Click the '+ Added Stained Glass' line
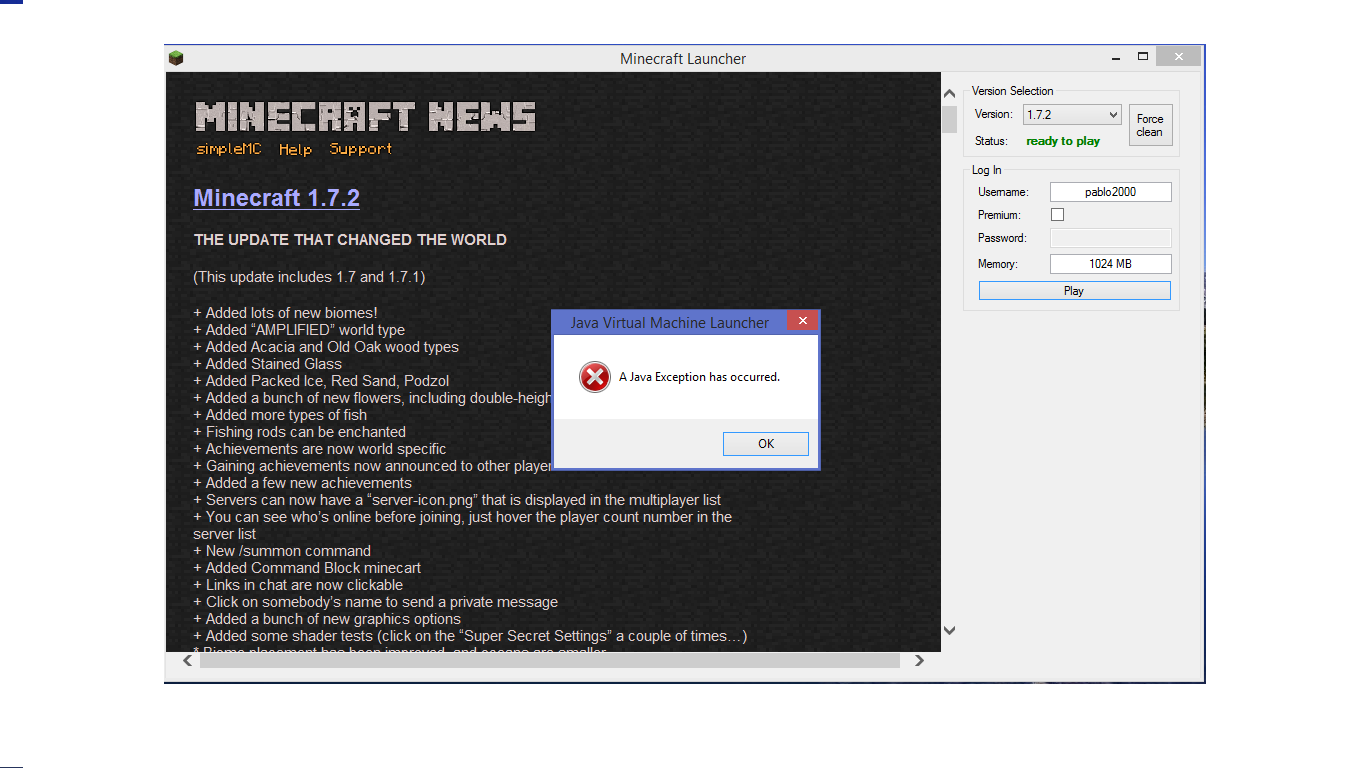The height and width of the screenshot is (768, 1366). pyautogui.click(x=267, y=364)
